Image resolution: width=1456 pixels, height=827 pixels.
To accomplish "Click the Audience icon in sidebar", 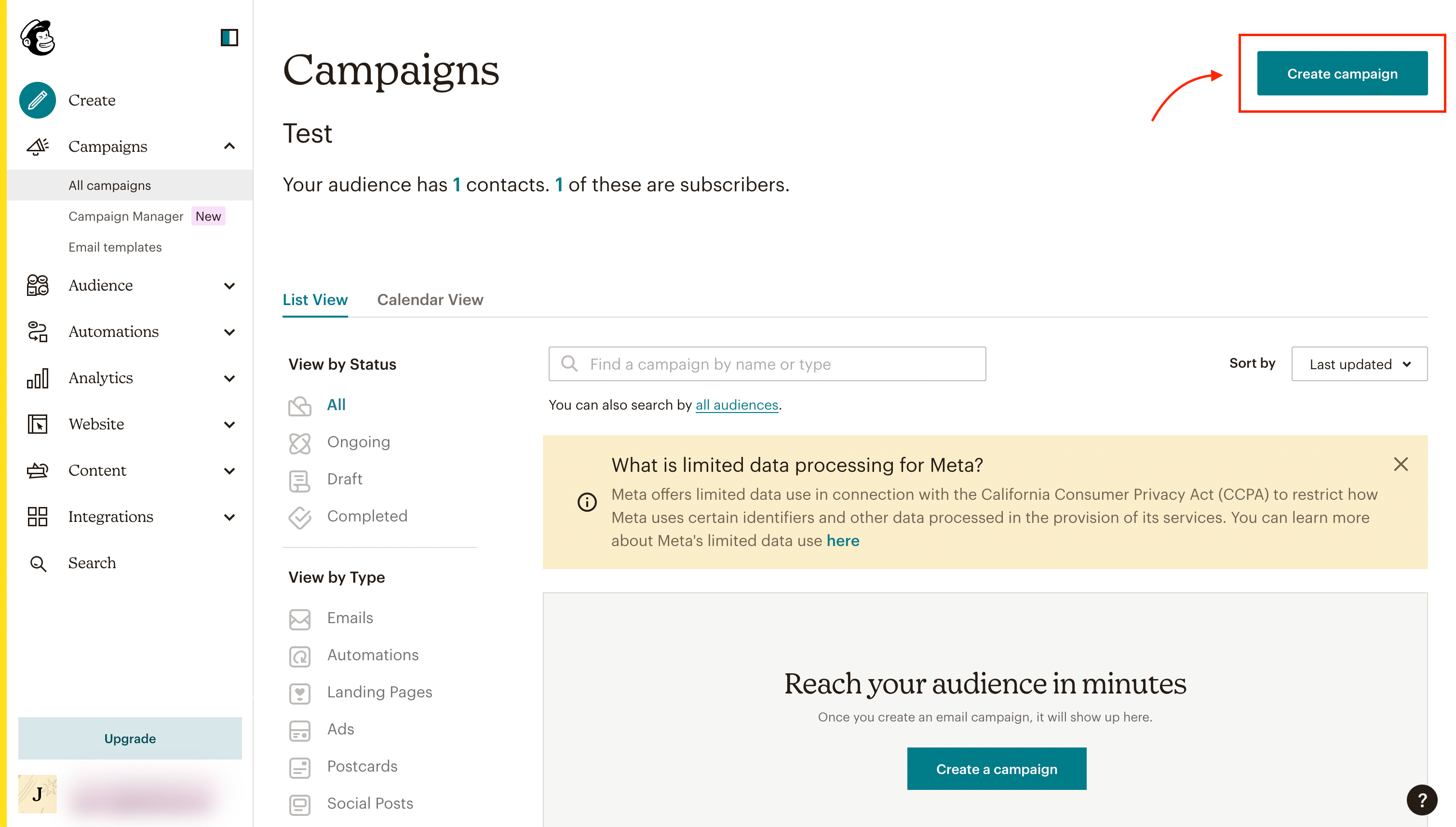I will click(x=36, y=285).
